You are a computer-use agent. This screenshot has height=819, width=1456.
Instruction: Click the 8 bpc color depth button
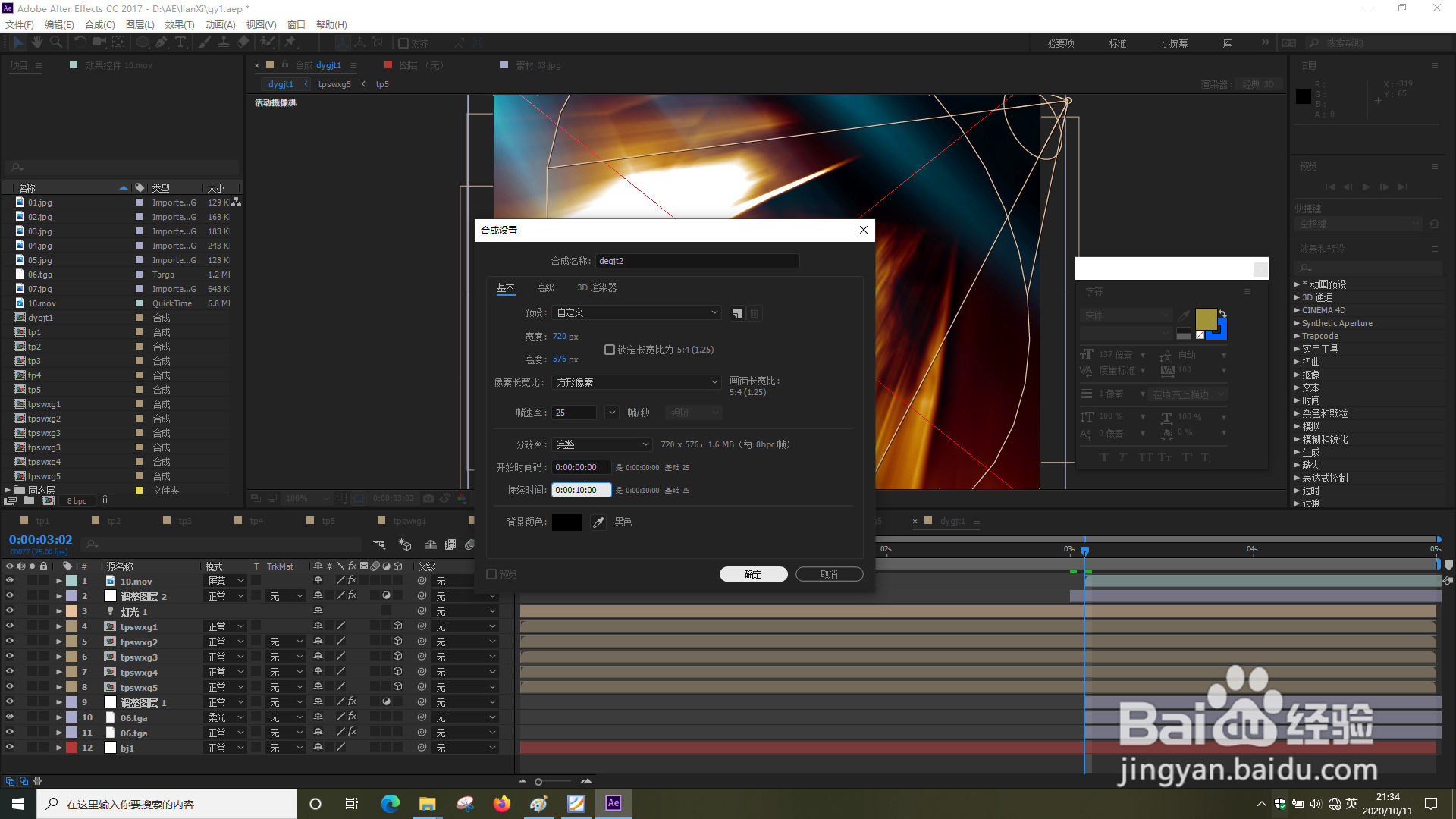(x=77, y=500)
